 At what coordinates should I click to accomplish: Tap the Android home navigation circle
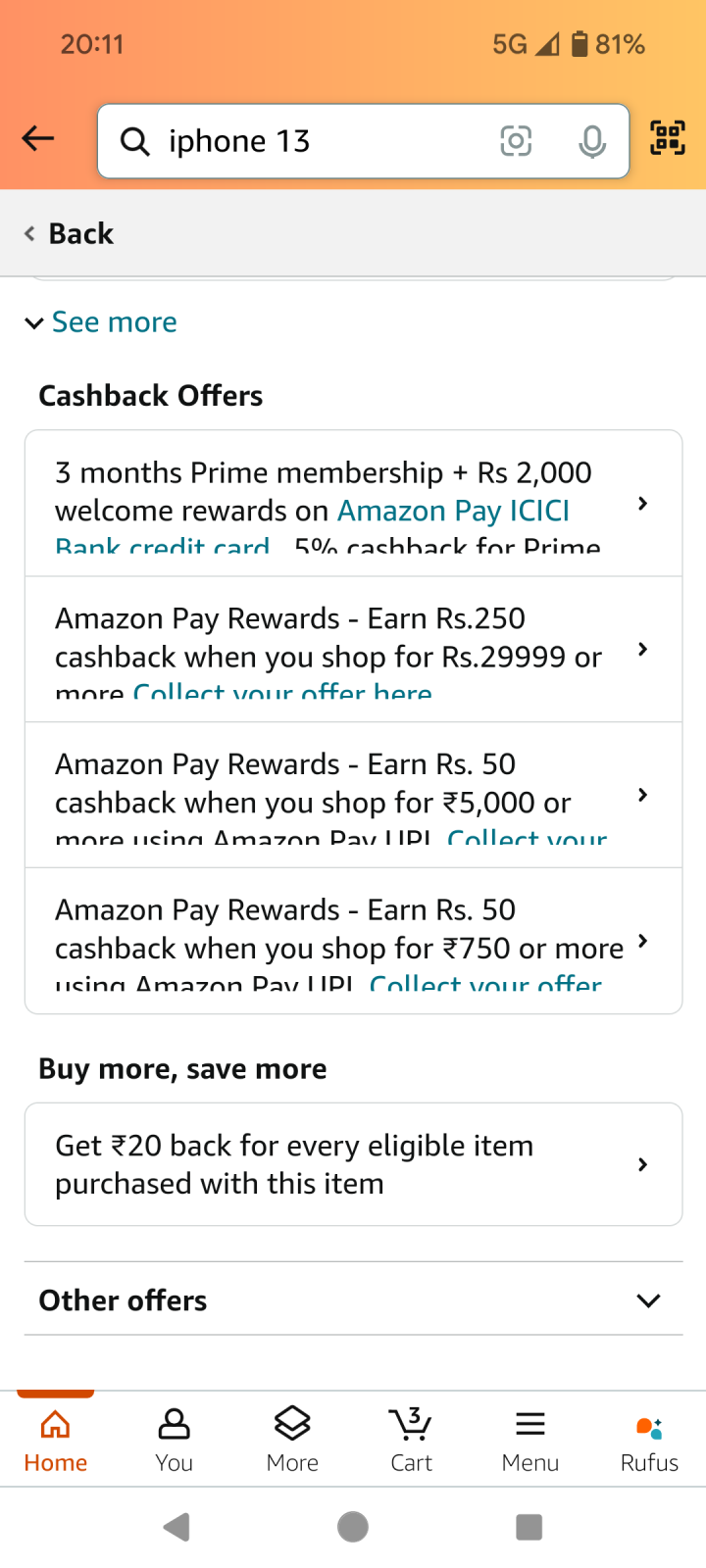pos(353,1527)
